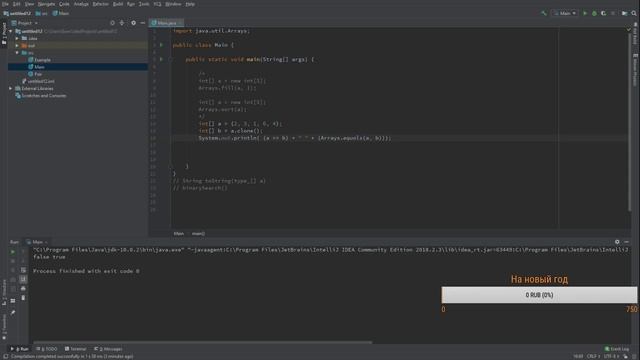Click the donation progress bar showing 0 RUB
Screen dimensions: 640x360
539,295
